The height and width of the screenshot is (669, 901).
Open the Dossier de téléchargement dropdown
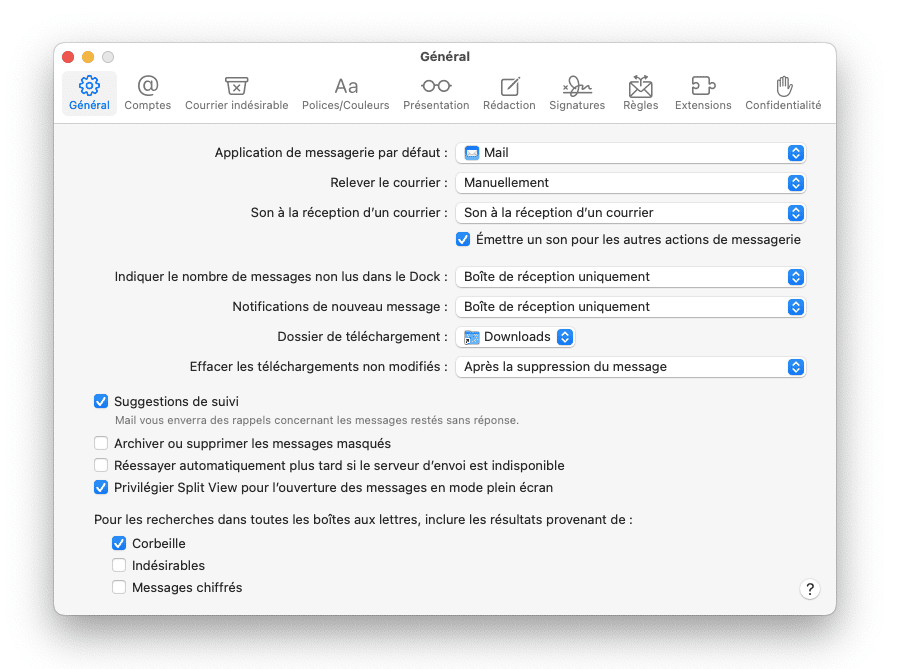515,337
